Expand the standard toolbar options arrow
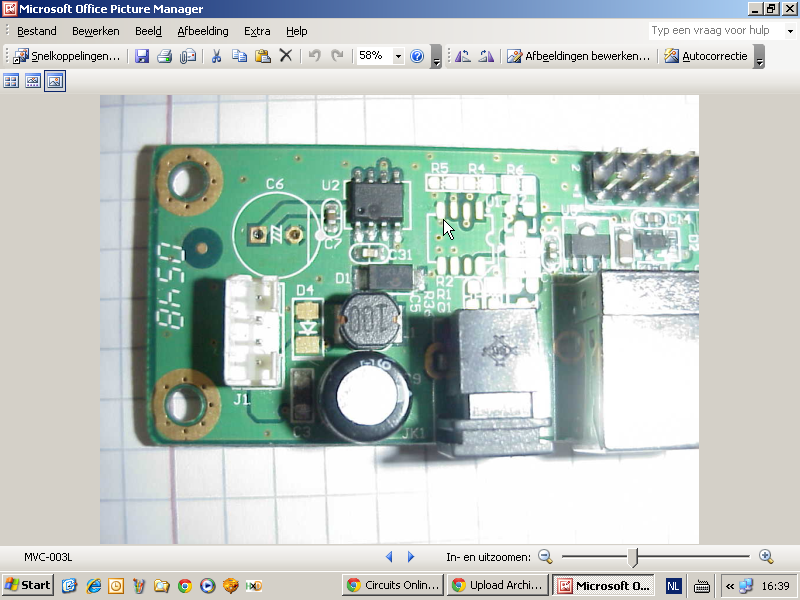Screen dimensions: 800x600 tap(436, 58)
